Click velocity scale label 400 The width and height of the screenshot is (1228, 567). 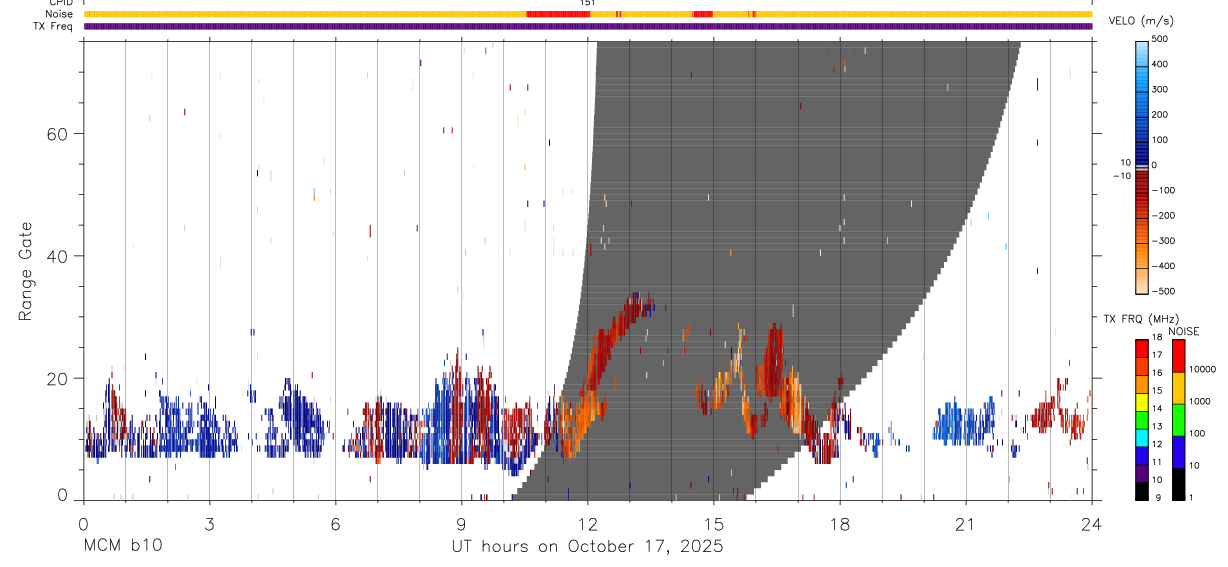tap(1161, 64)
